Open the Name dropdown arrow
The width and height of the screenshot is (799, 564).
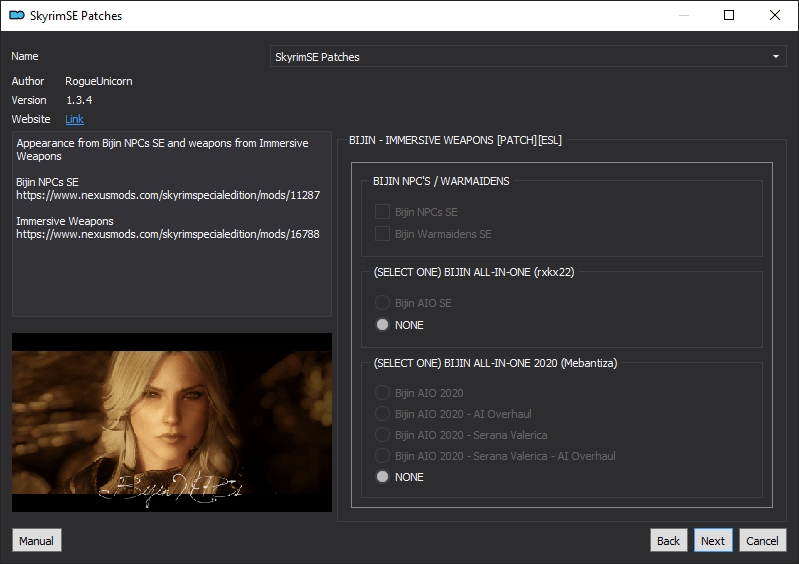(776, 57)
